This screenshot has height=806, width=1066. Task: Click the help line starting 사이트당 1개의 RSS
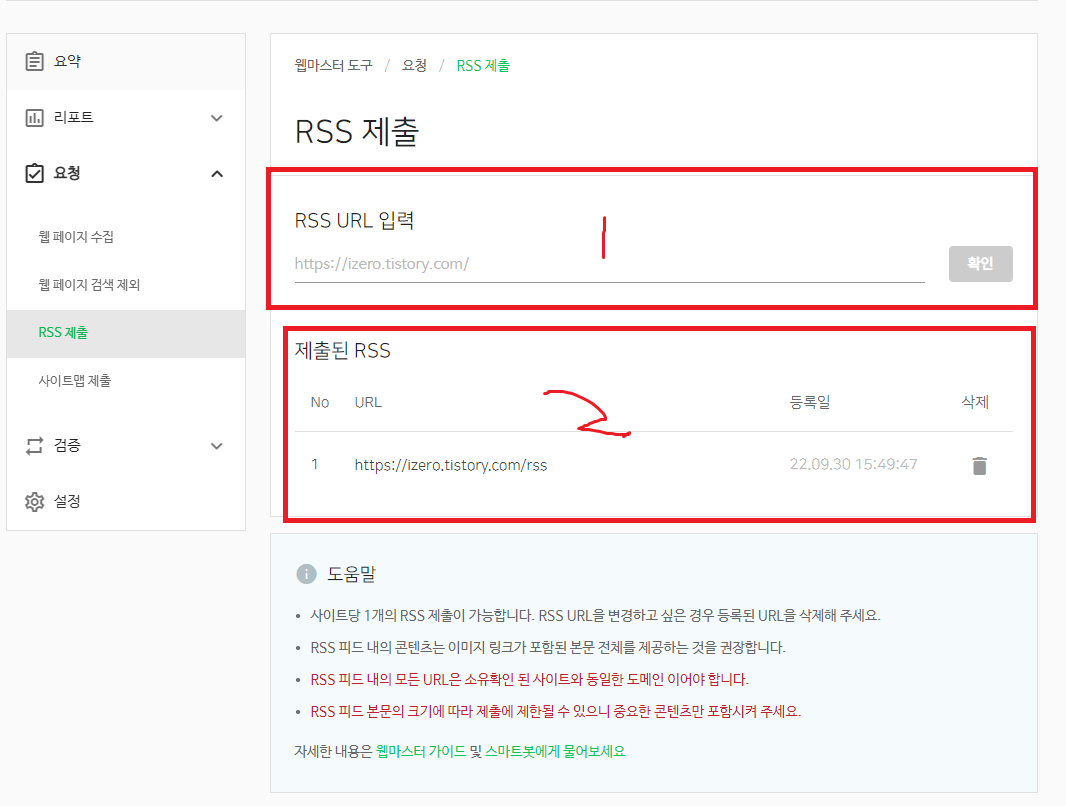pyautogui.click(x=596, y=616)
